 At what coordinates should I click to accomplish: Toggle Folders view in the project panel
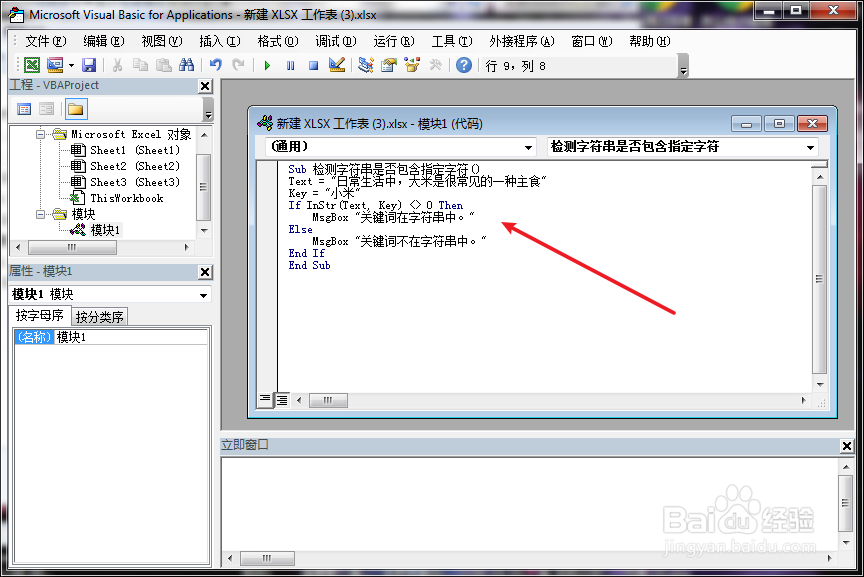coord(76,109)
